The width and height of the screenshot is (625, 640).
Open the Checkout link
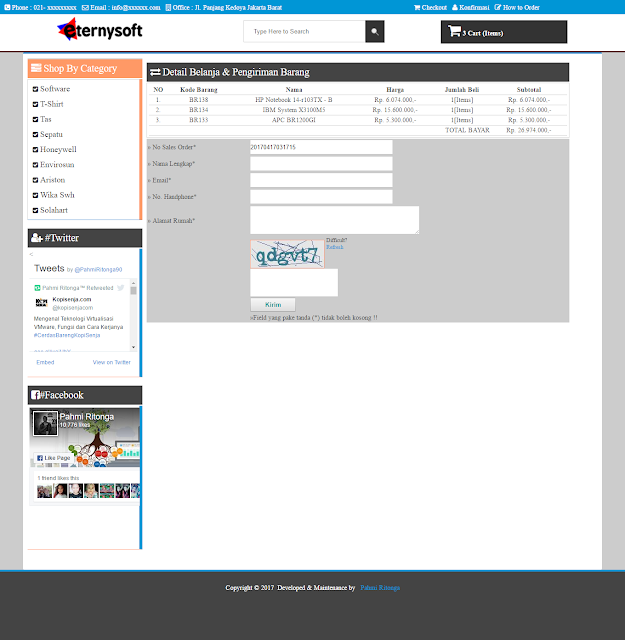click(x=434, y=7)
